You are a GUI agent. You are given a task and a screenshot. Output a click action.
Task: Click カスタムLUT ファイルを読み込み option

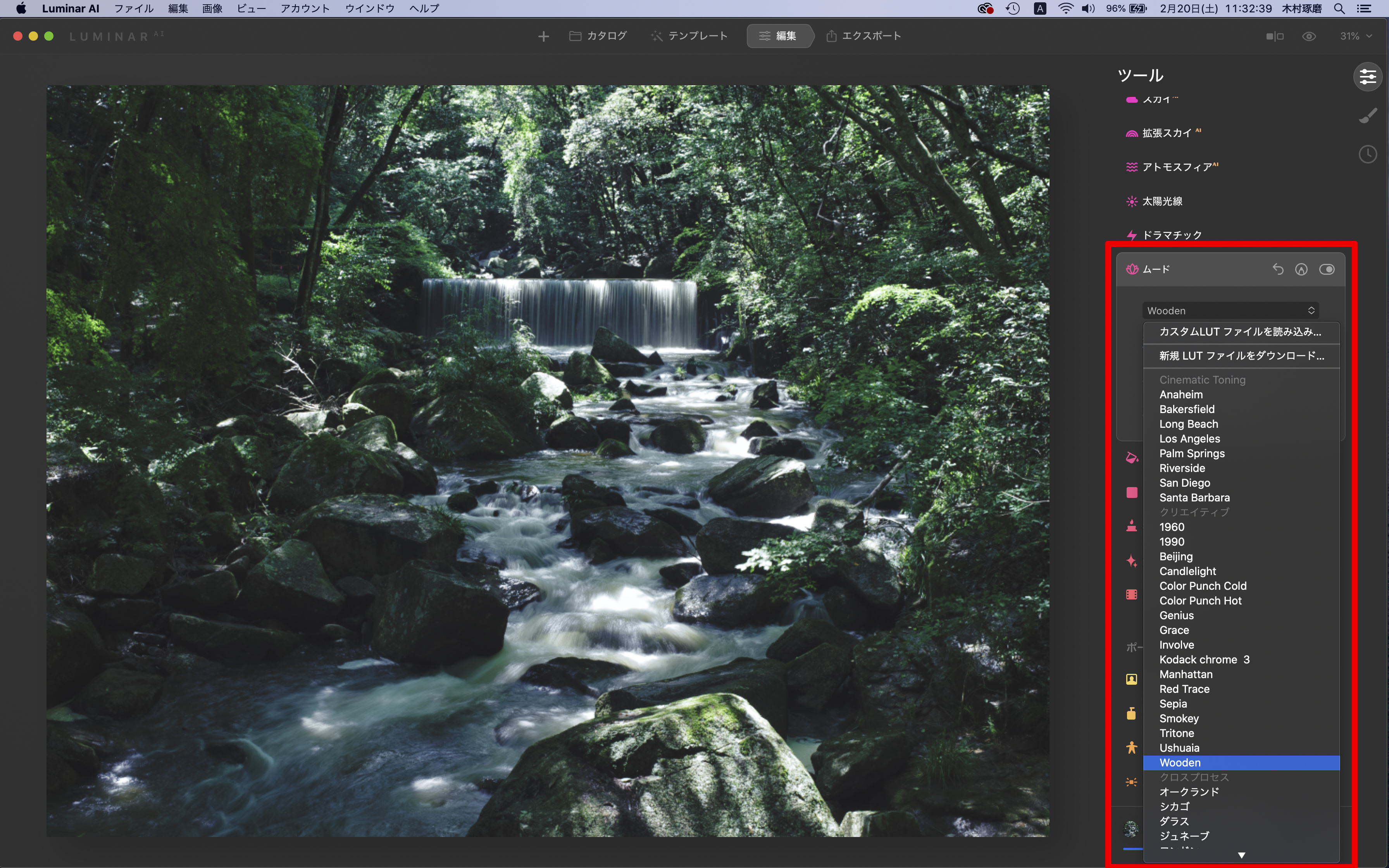(x=1240, y=332)
